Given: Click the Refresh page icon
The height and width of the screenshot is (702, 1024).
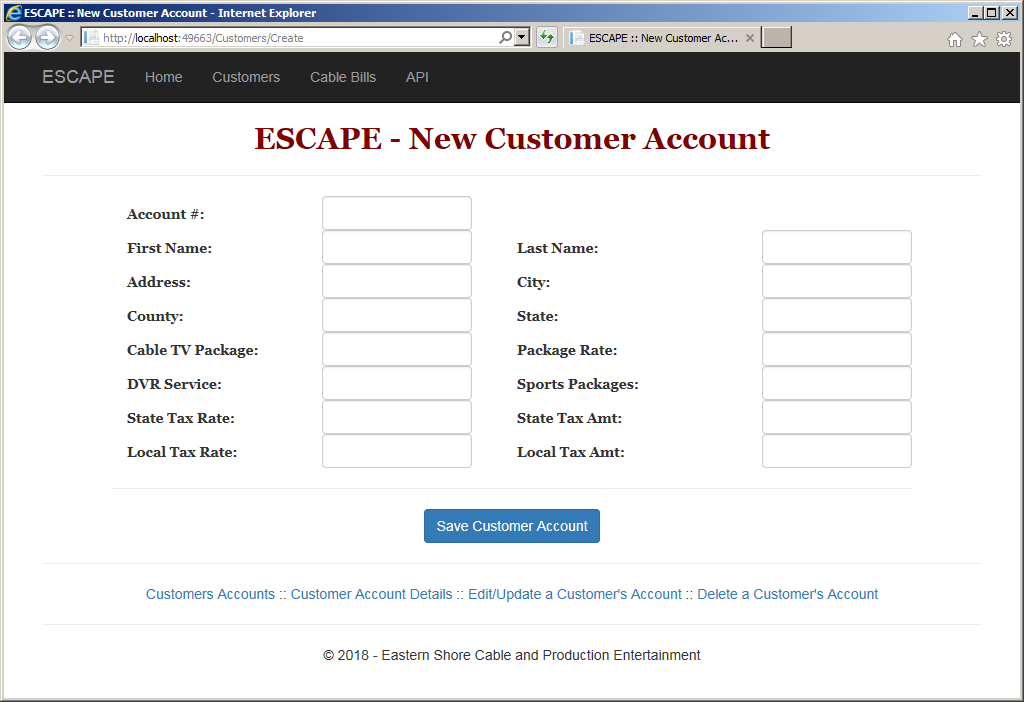Looking at the screenshot, I should tap(547, 37).
